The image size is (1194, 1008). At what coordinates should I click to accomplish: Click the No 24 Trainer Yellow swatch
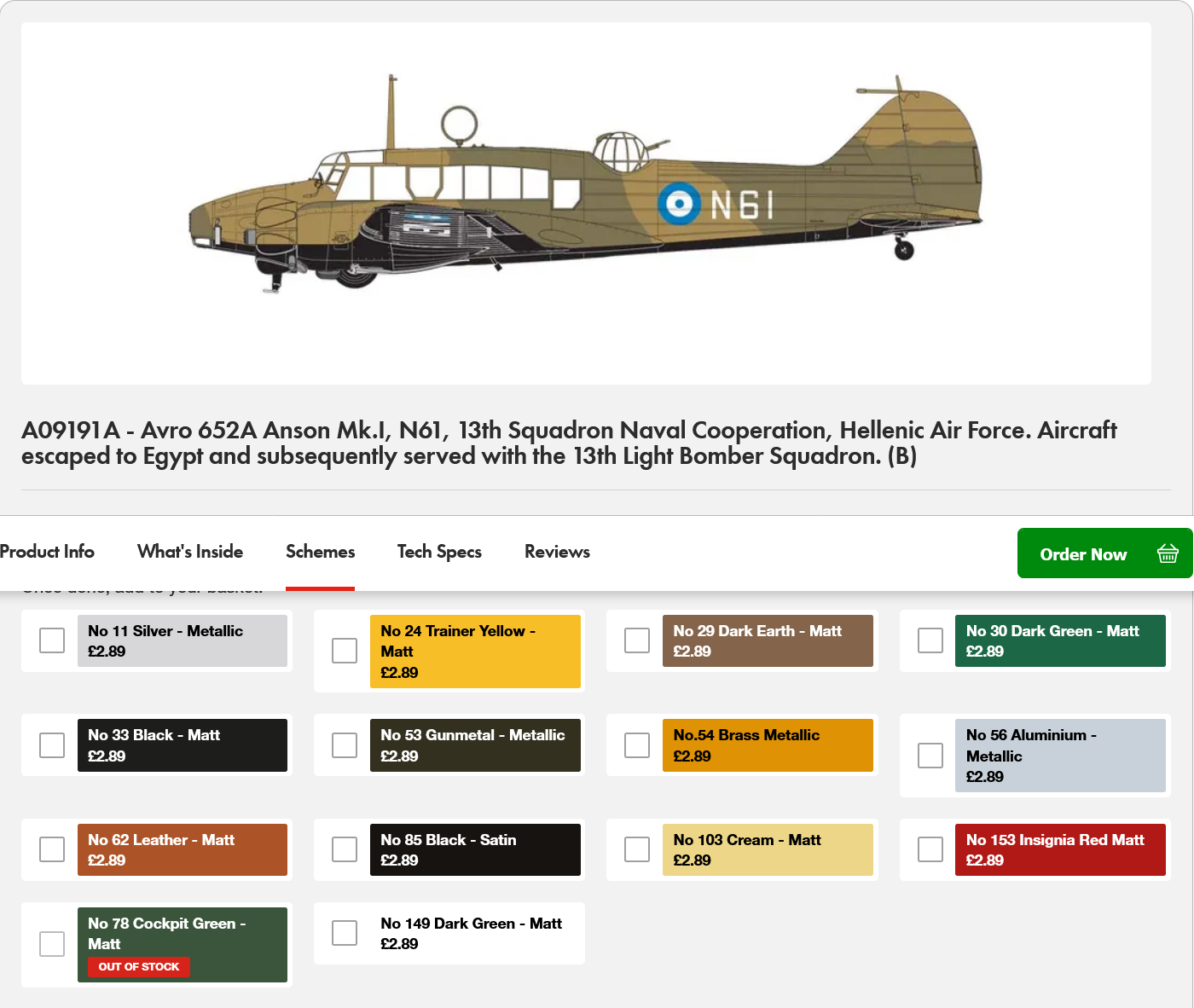pos(475,652)
